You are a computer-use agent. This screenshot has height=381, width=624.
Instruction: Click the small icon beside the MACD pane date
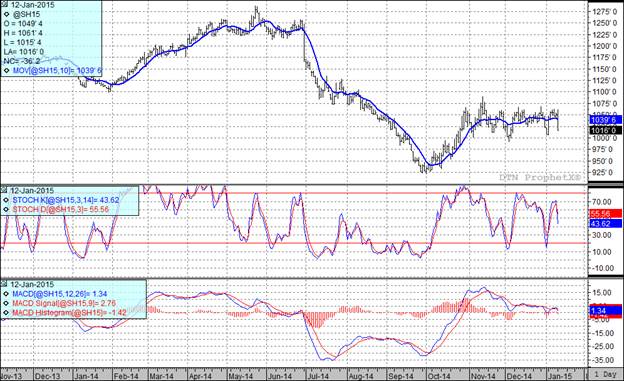[5, 284]
